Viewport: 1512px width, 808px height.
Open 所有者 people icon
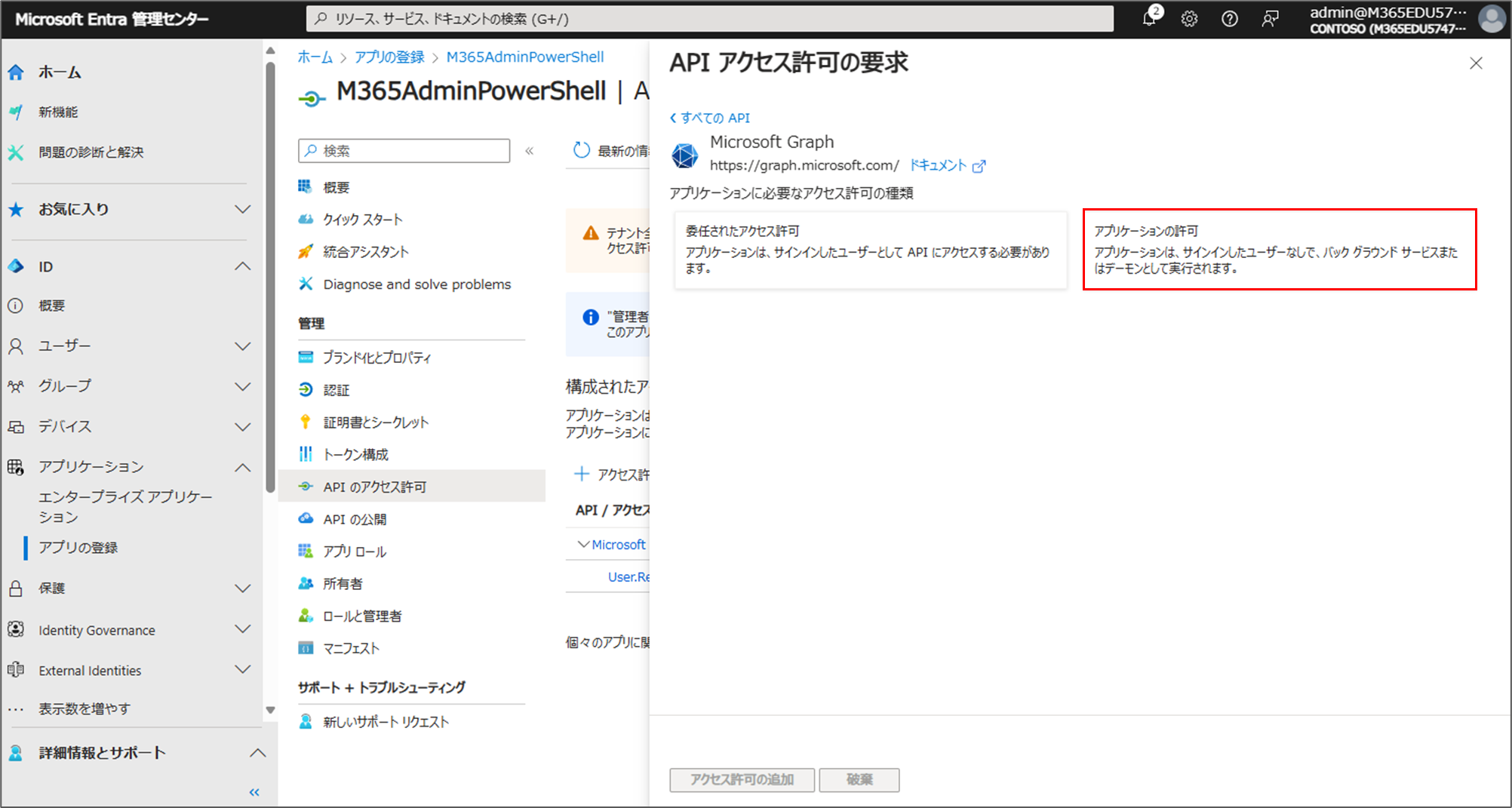pyautogui.click(x=305, y=583)
